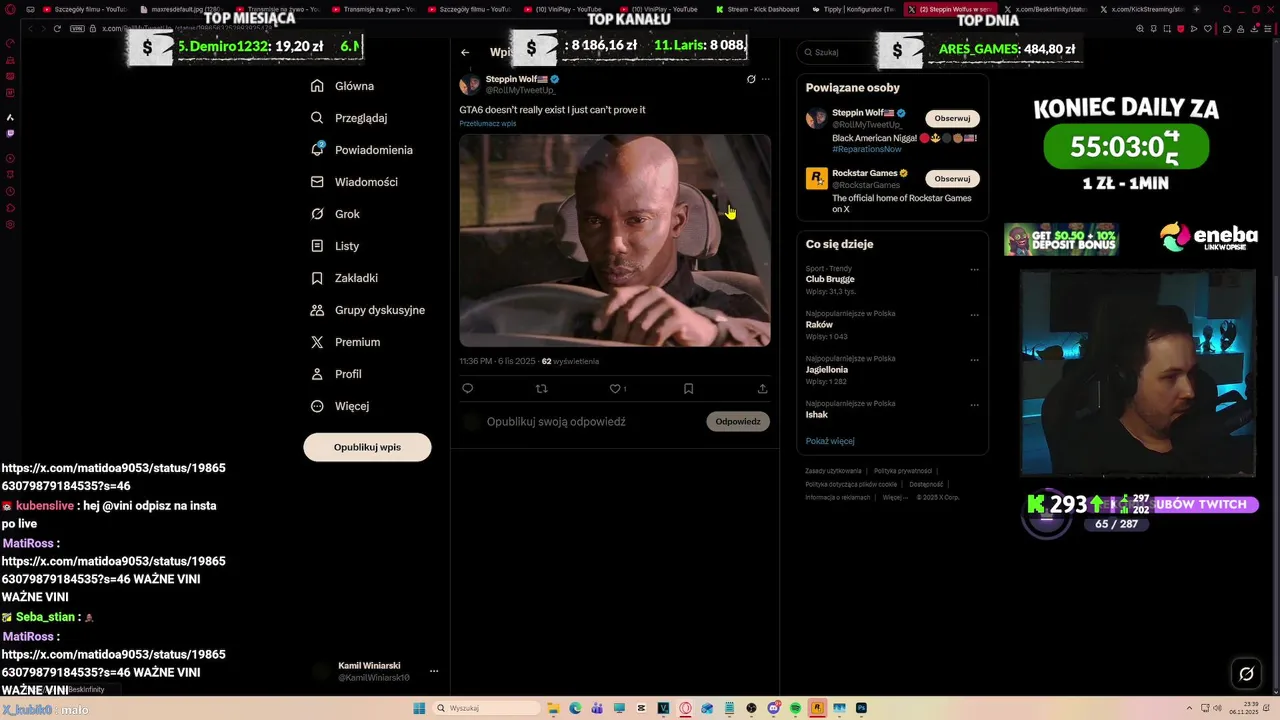Open Microsoft Edge from the taskbar

point(575,708)
